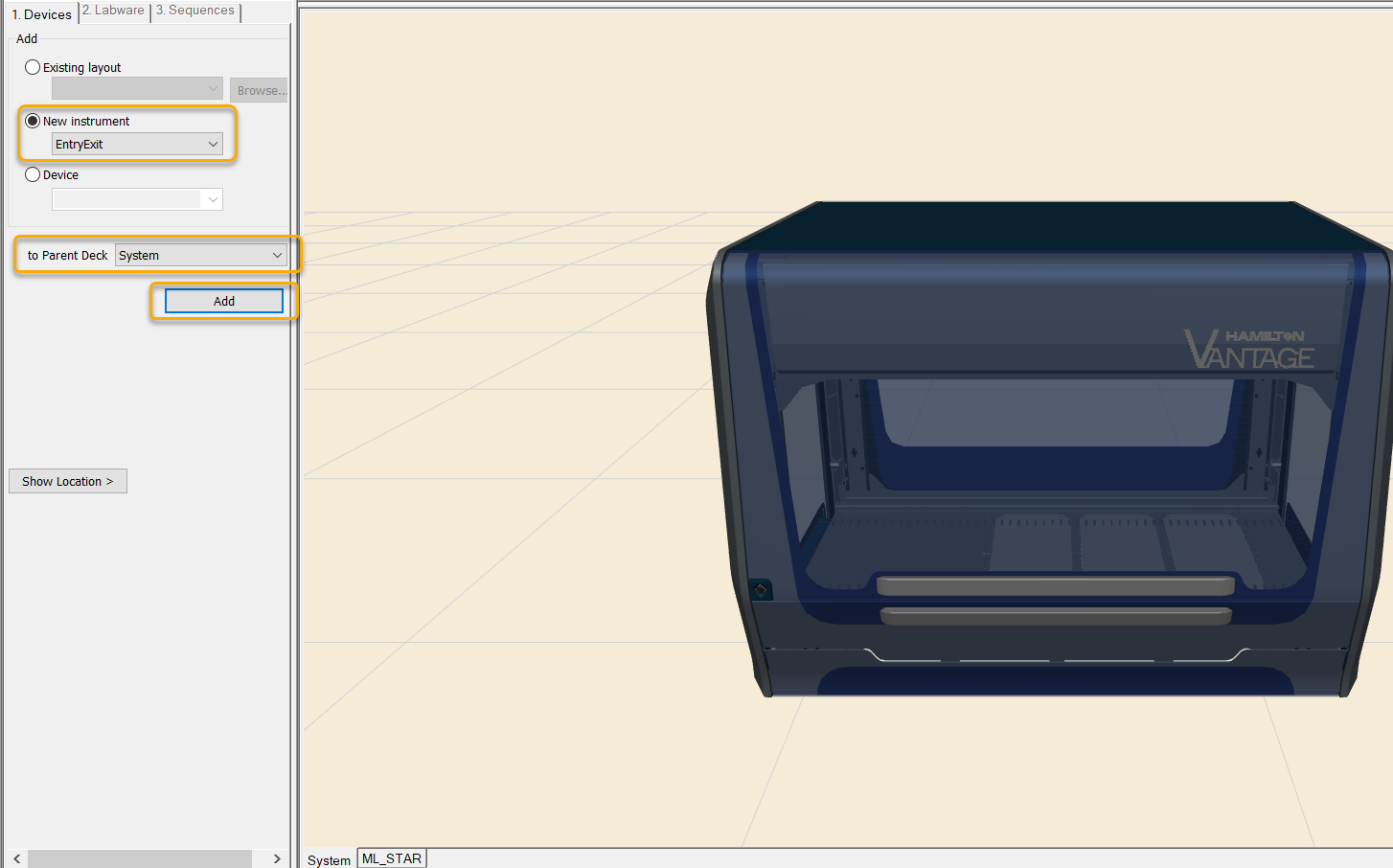The width and height of the screenshot is (1393, 868).
Task: Click the Add button
Action: coord(224,301)
